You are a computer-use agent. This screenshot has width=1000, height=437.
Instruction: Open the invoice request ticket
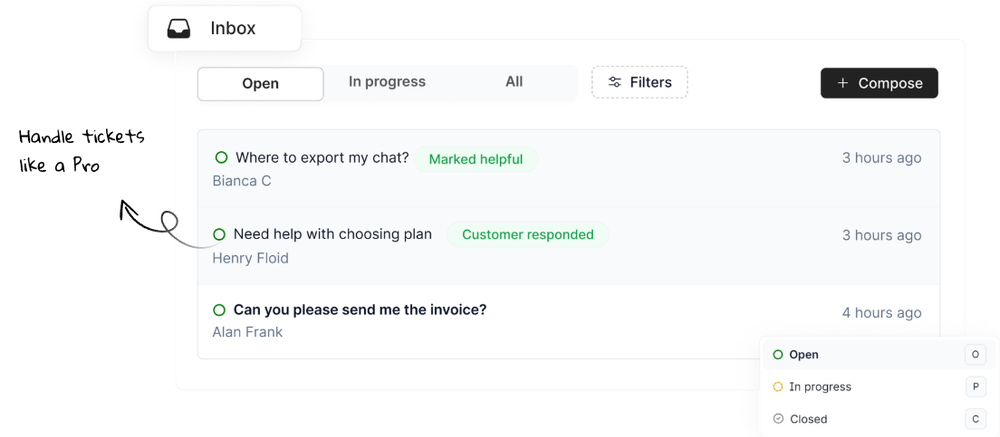pos(360,310)
